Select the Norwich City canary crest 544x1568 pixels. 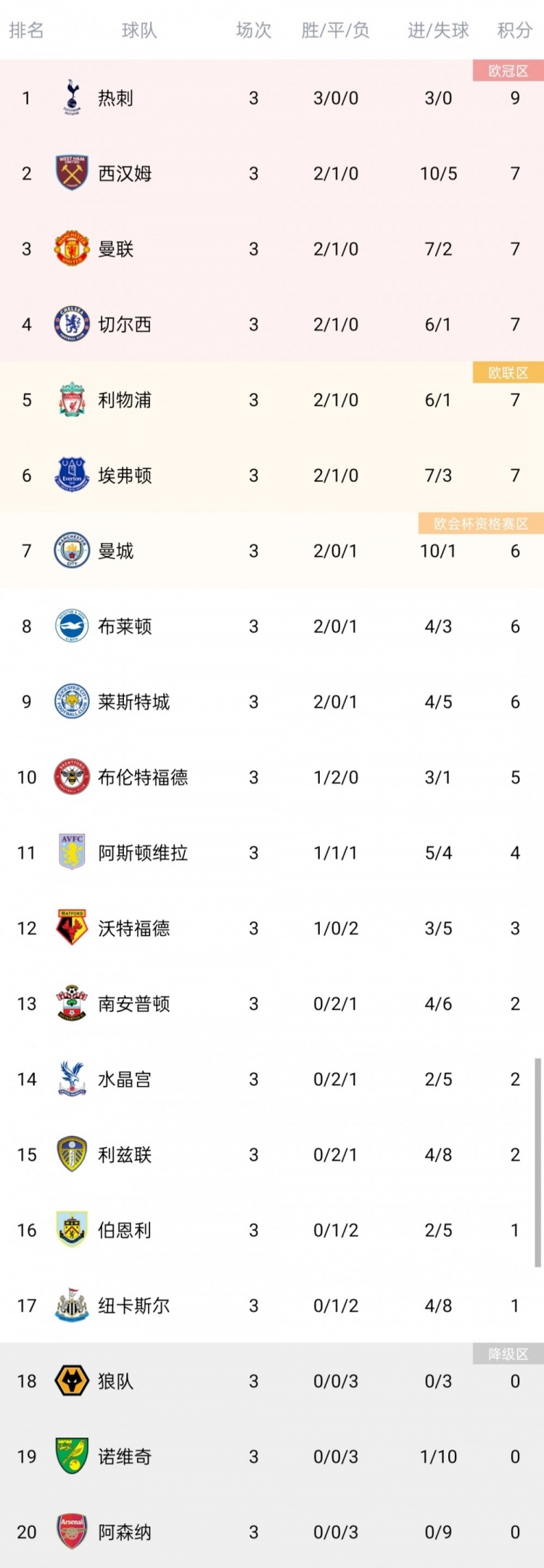coord(72,1456)
